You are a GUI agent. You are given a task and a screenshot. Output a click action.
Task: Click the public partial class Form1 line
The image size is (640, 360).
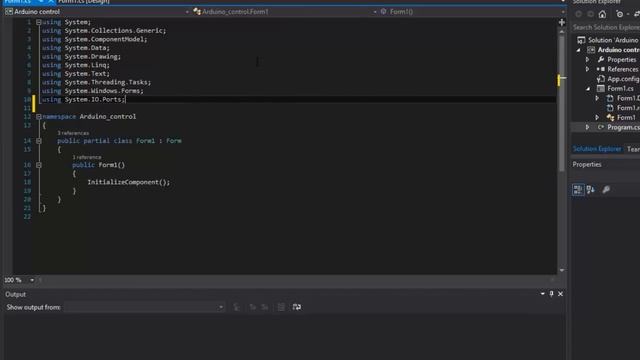pos(119,141)
